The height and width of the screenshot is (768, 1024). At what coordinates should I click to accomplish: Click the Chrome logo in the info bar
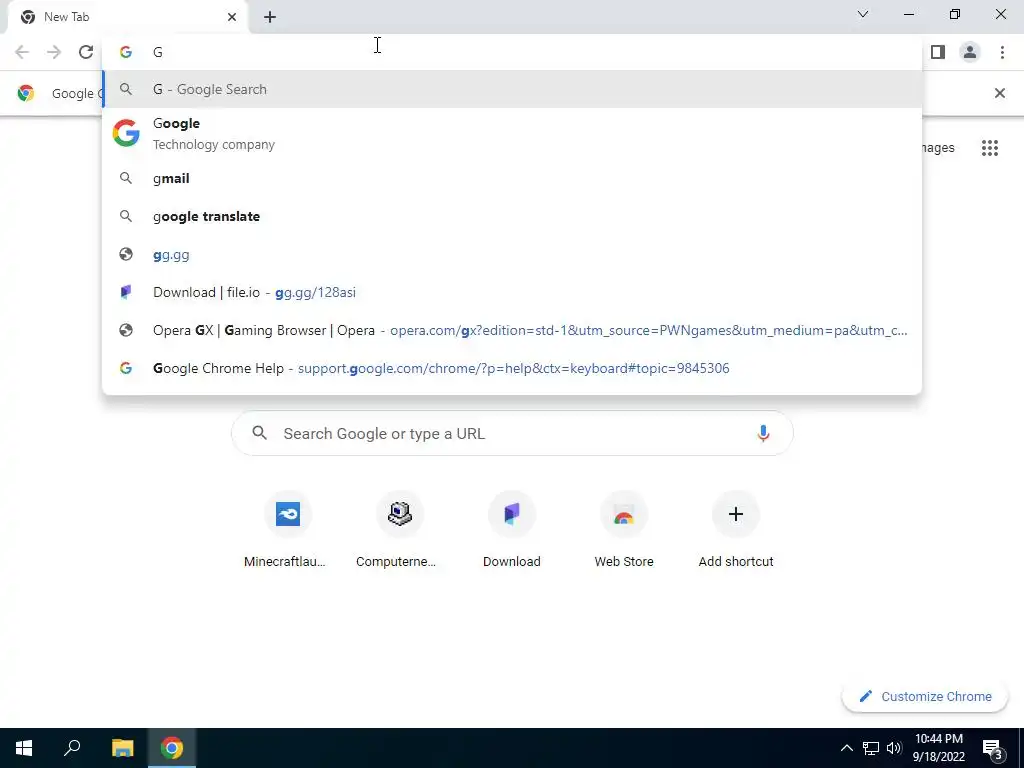(25, 93)
